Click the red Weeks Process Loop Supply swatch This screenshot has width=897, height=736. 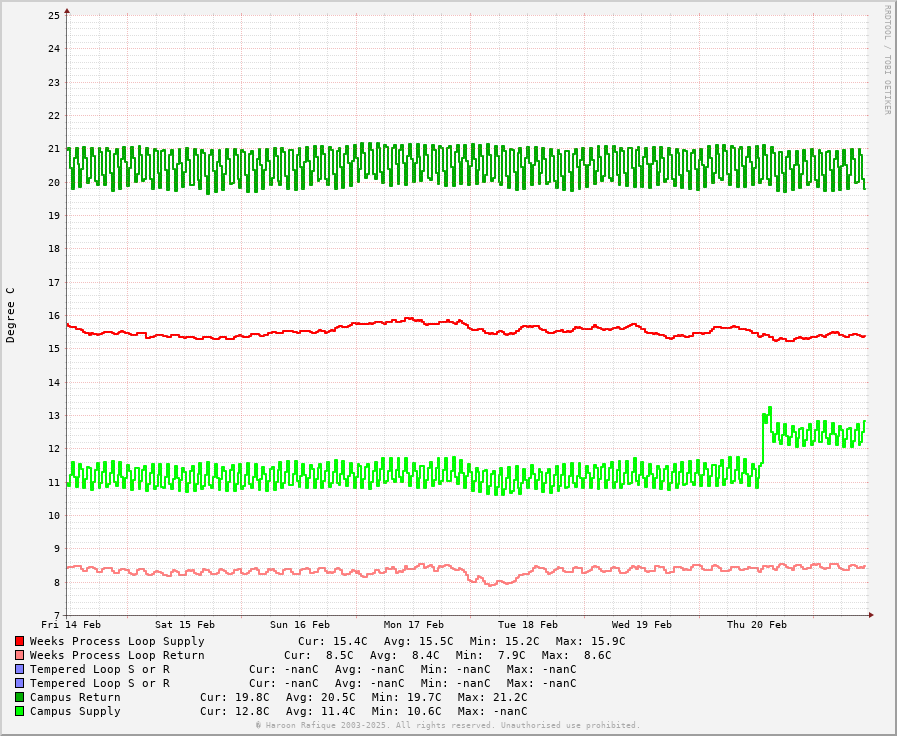[x=19, y=641]
